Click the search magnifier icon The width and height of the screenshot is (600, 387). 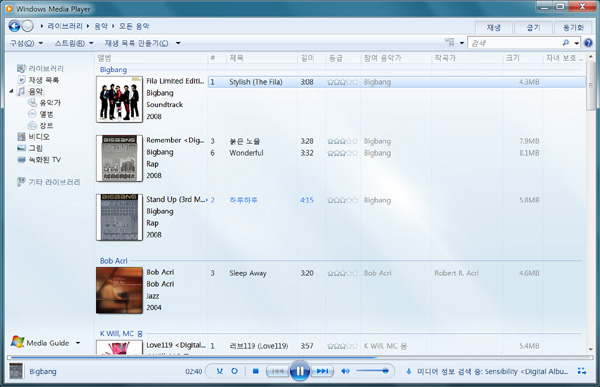pyautogui.click(x=566, y=43)
